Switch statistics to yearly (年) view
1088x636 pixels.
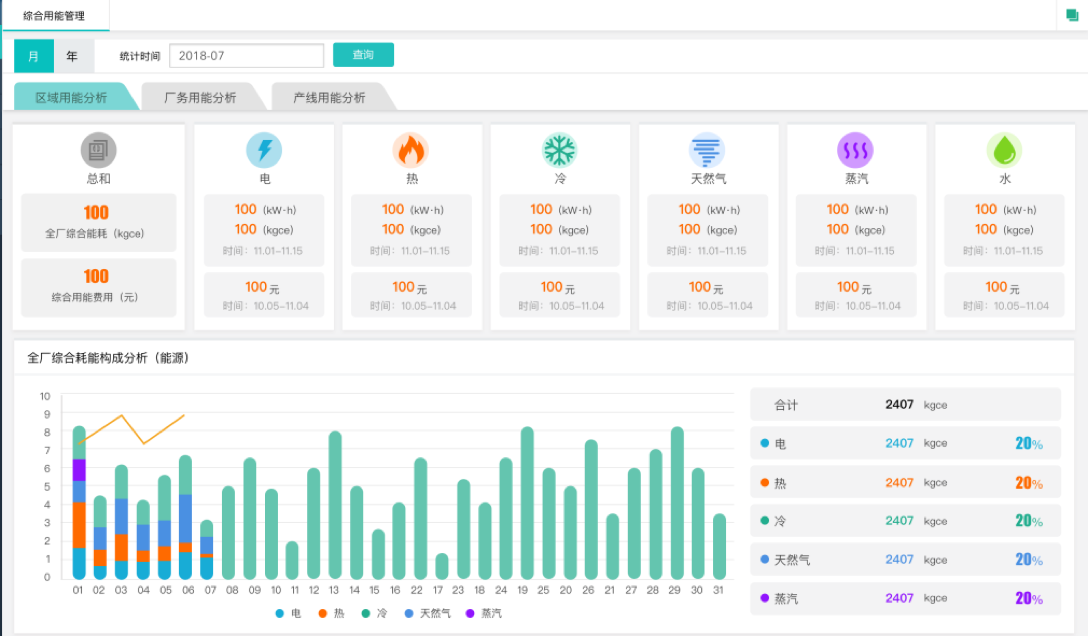(72, 56)
